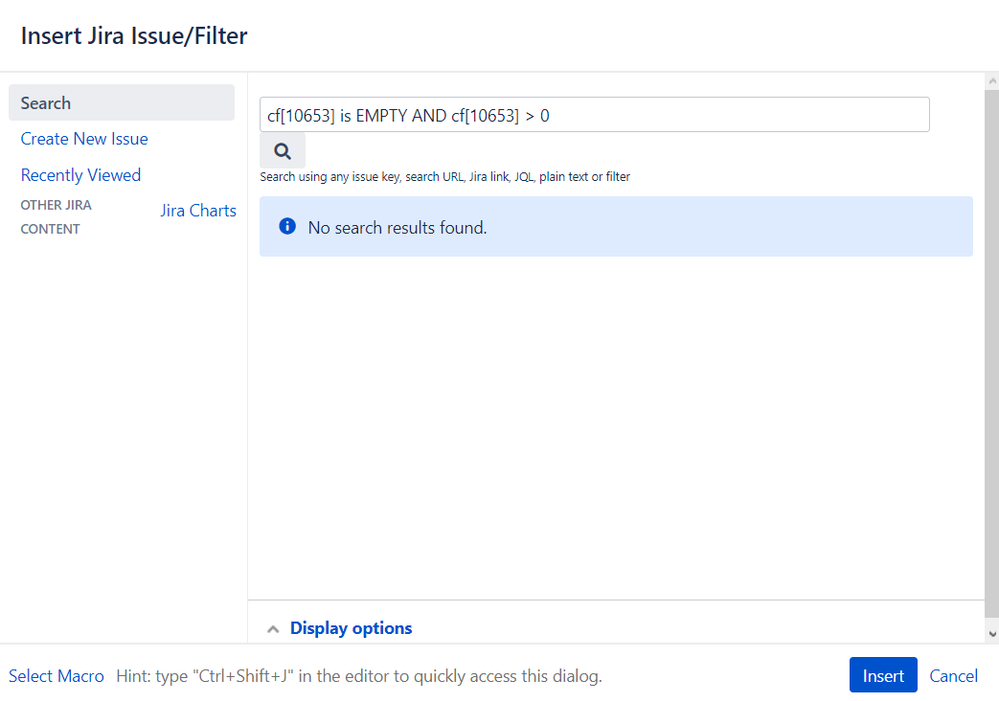Click the blue info icon in the results banner
This screenshot has height=701, width=999.
[287, 226]
